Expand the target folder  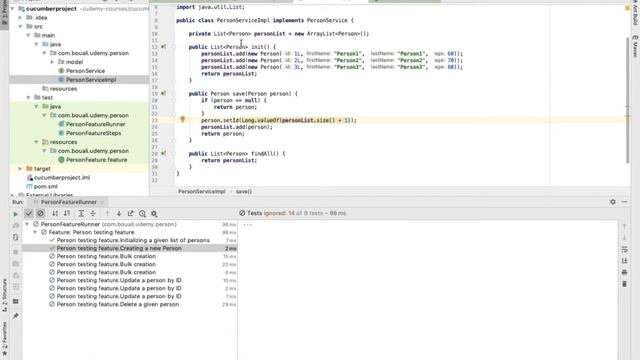20,169
